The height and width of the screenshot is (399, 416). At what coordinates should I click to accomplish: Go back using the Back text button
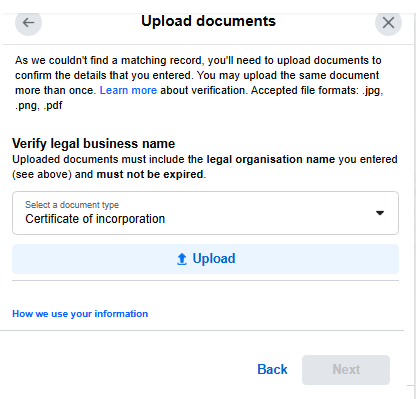(272, 369)
